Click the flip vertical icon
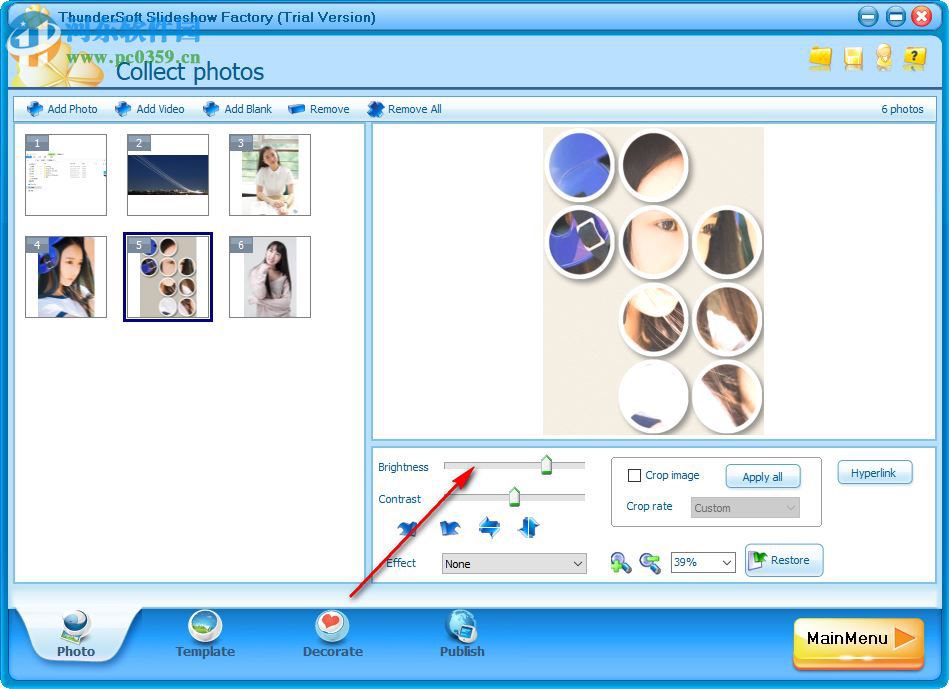 (527, 528)
